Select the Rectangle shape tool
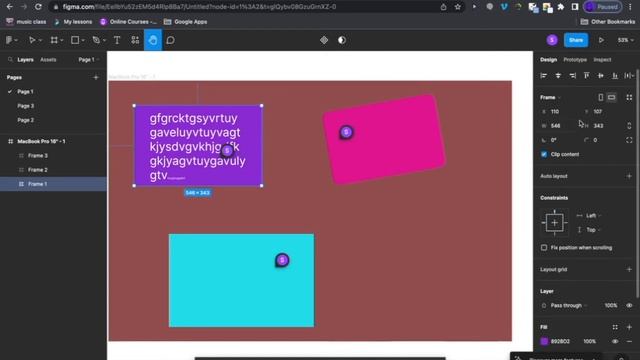The height and width of the screenshot is (360, 640). click(75, 40)
